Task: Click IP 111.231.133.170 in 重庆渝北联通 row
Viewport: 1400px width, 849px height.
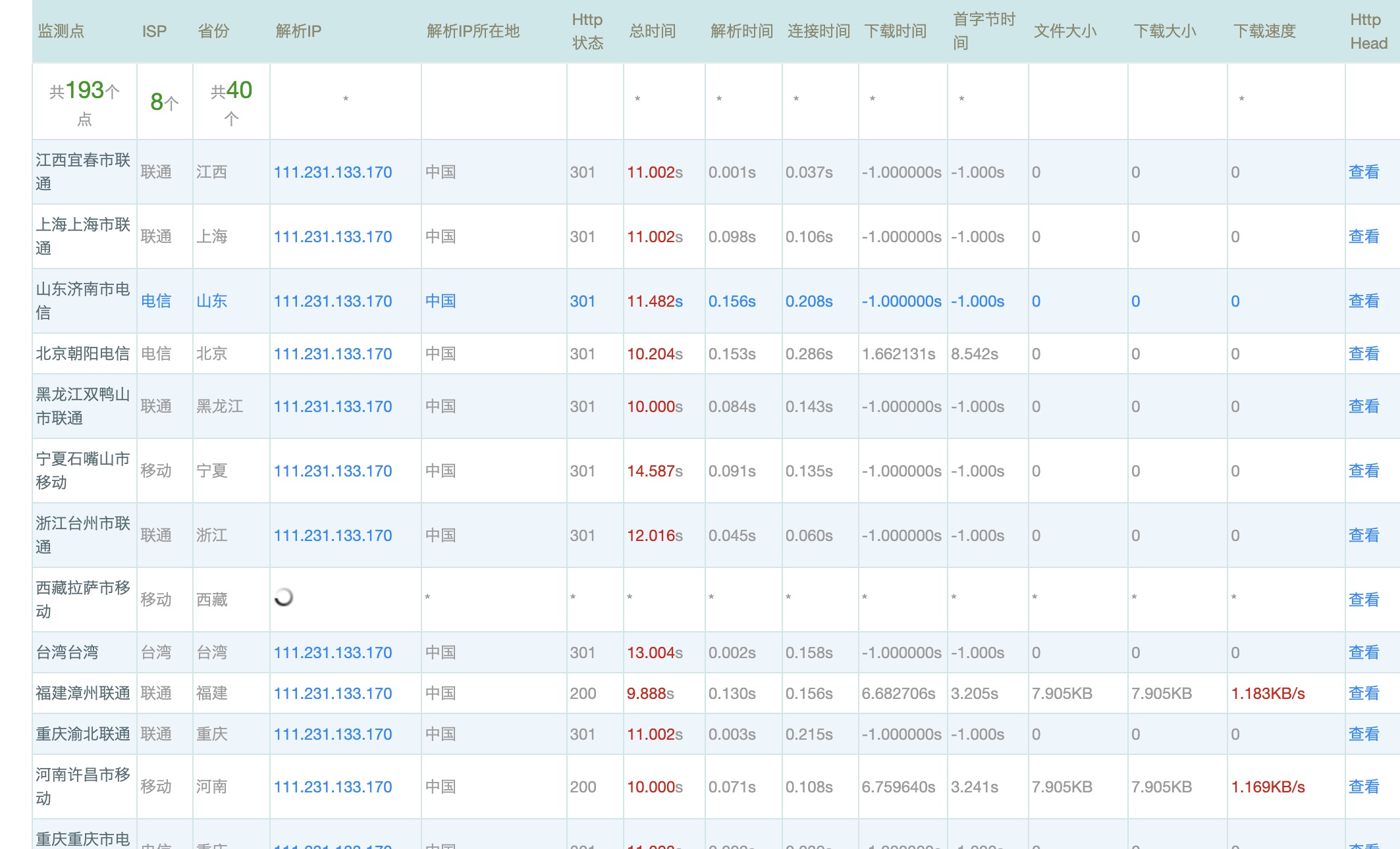Action: (x=333, y=734)
